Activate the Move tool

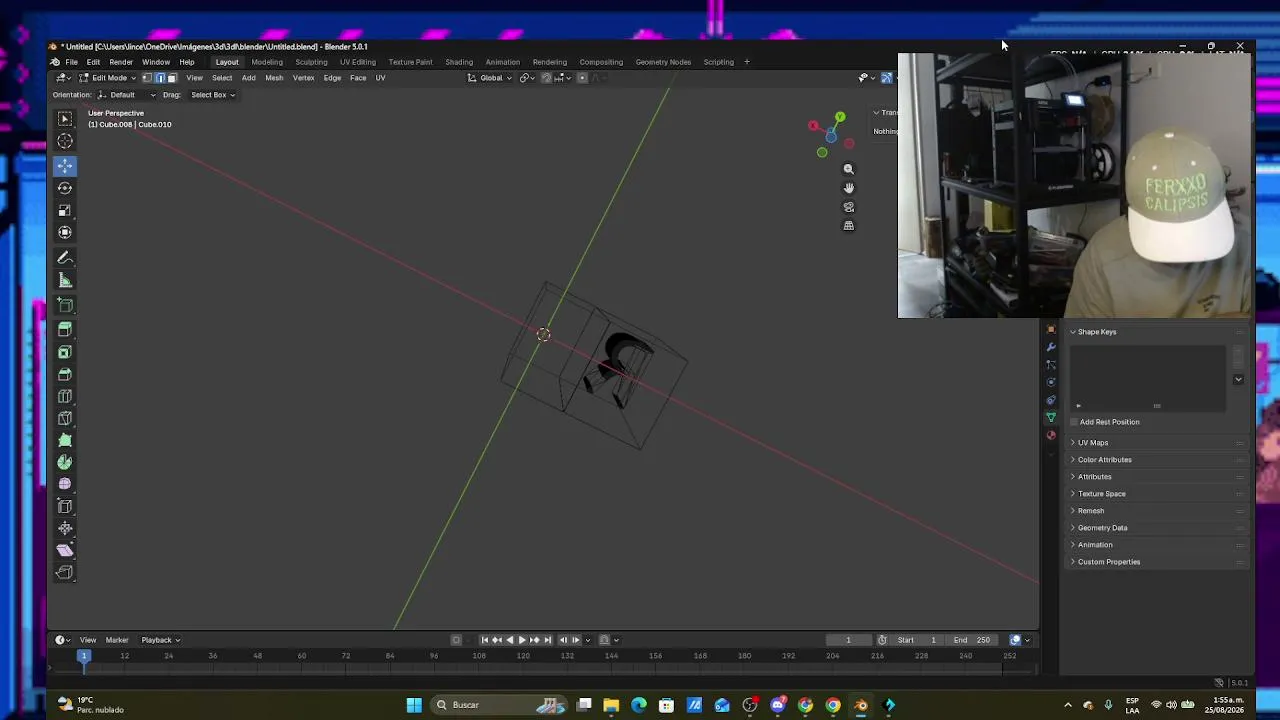point(65,166)
